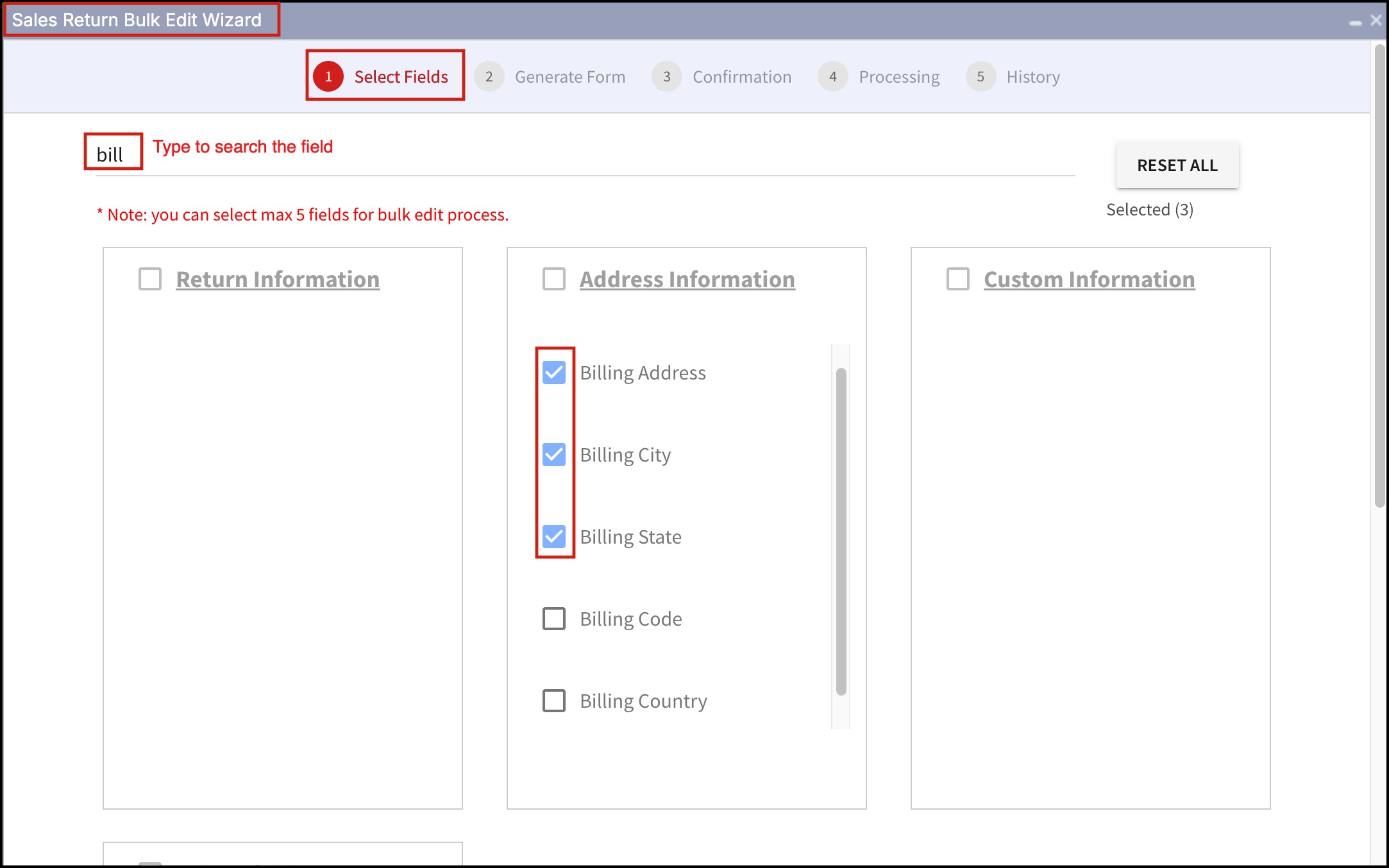Uncheck the Billing City checkbox
Image resolution: width=1389 pixels, height=868 pixels.
(554, 455)
